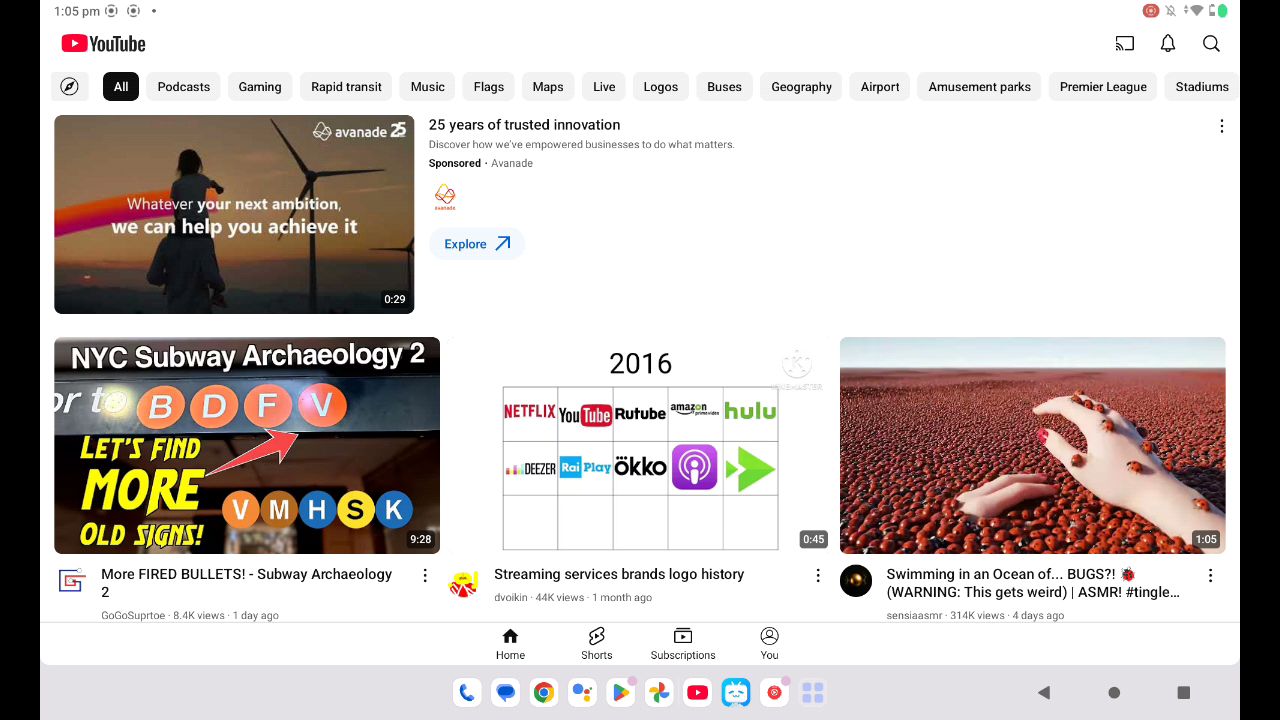Tap the Android recent apps square button

click(1184, 692)
